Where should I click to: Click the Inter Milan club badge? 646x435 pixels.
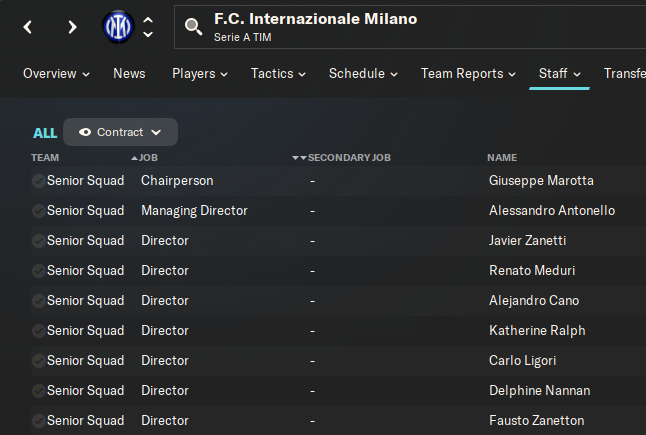click(x=118, y=27)
